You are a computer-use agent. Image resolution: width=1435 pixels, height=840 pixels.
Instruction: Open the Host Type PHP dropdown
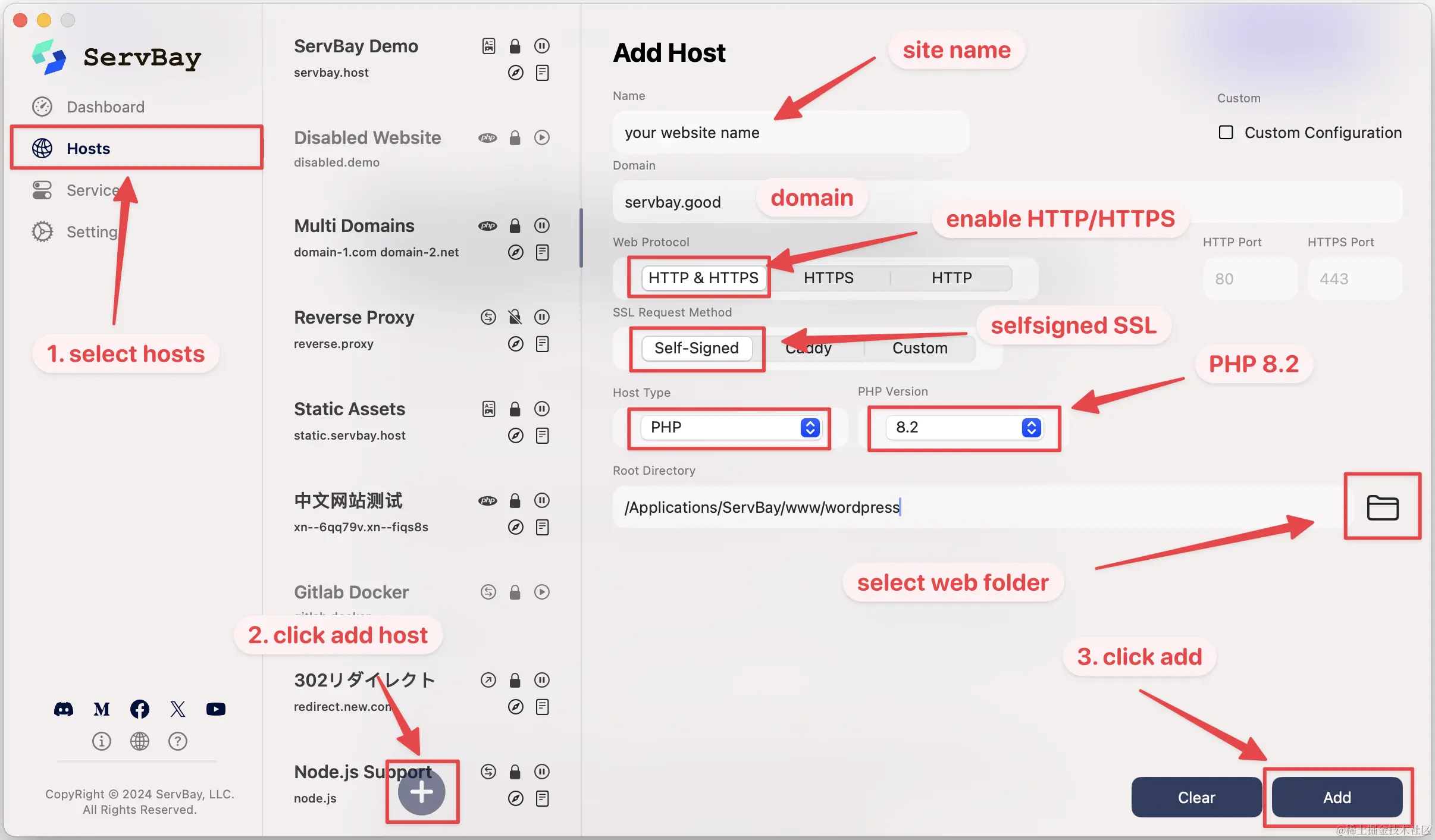[x=731, y=427]
